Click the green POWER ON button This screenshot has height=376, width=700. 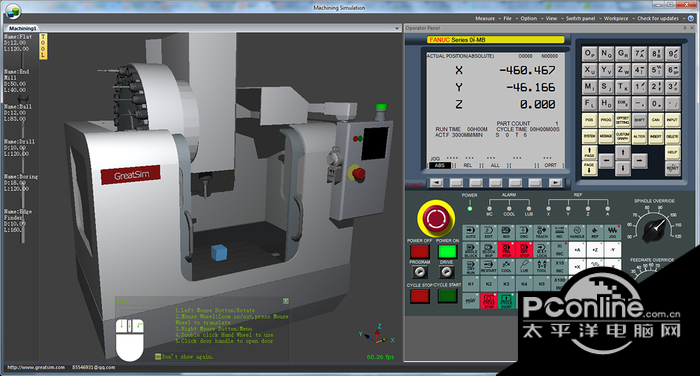click(447, 251)
